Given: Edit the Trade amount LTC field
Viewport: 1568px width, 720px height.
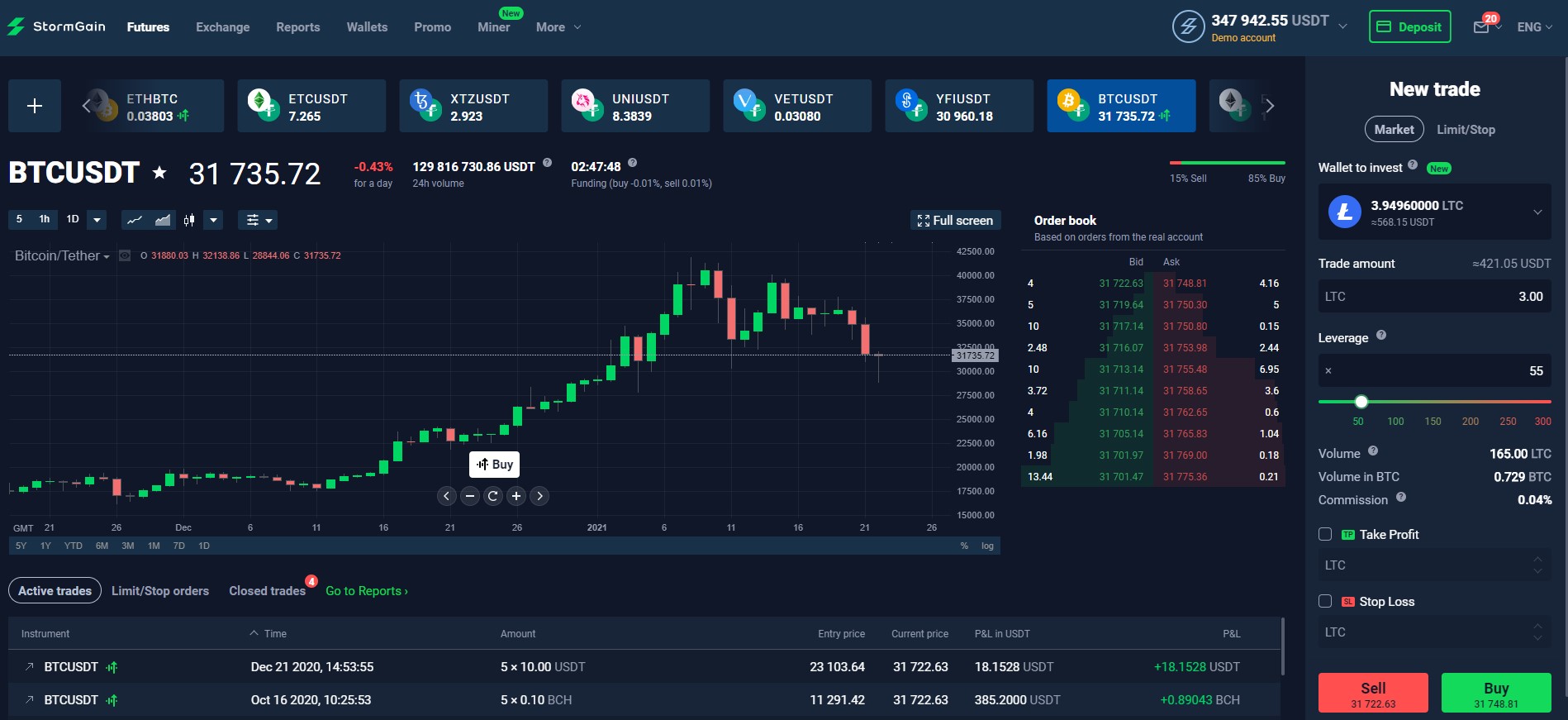Looking at the screenshot, I should click(x=1435, y=296).
